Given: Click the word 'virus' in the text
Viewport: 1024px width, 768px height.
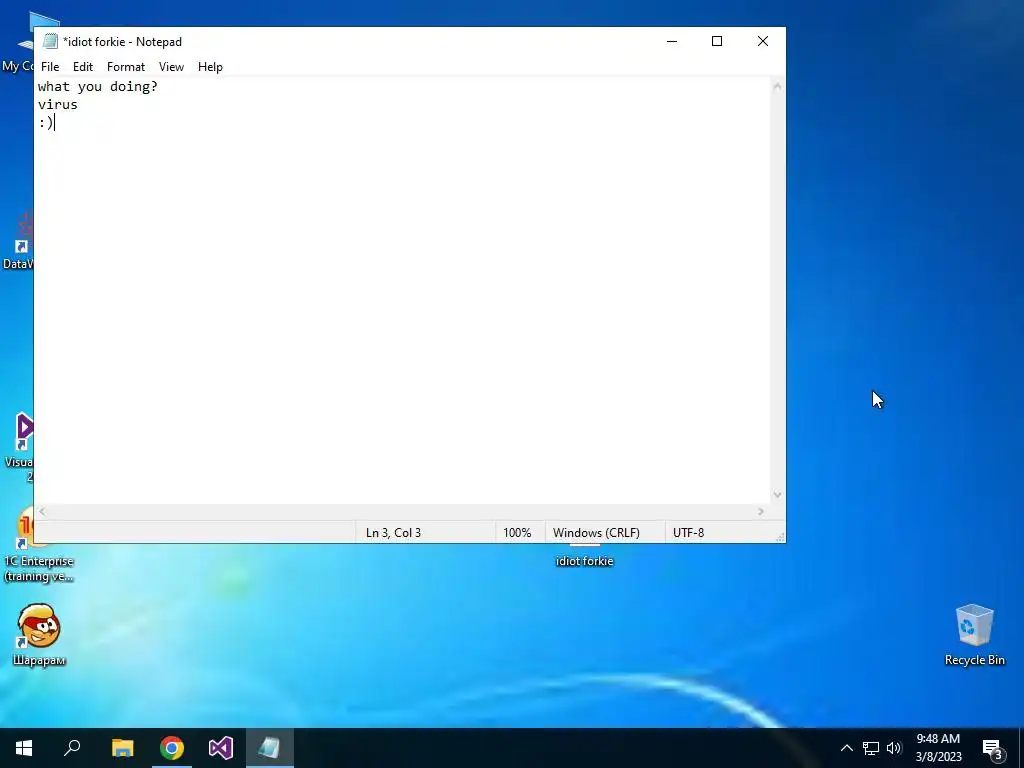Looking at the screenshot, I should (x=57, y=104).
